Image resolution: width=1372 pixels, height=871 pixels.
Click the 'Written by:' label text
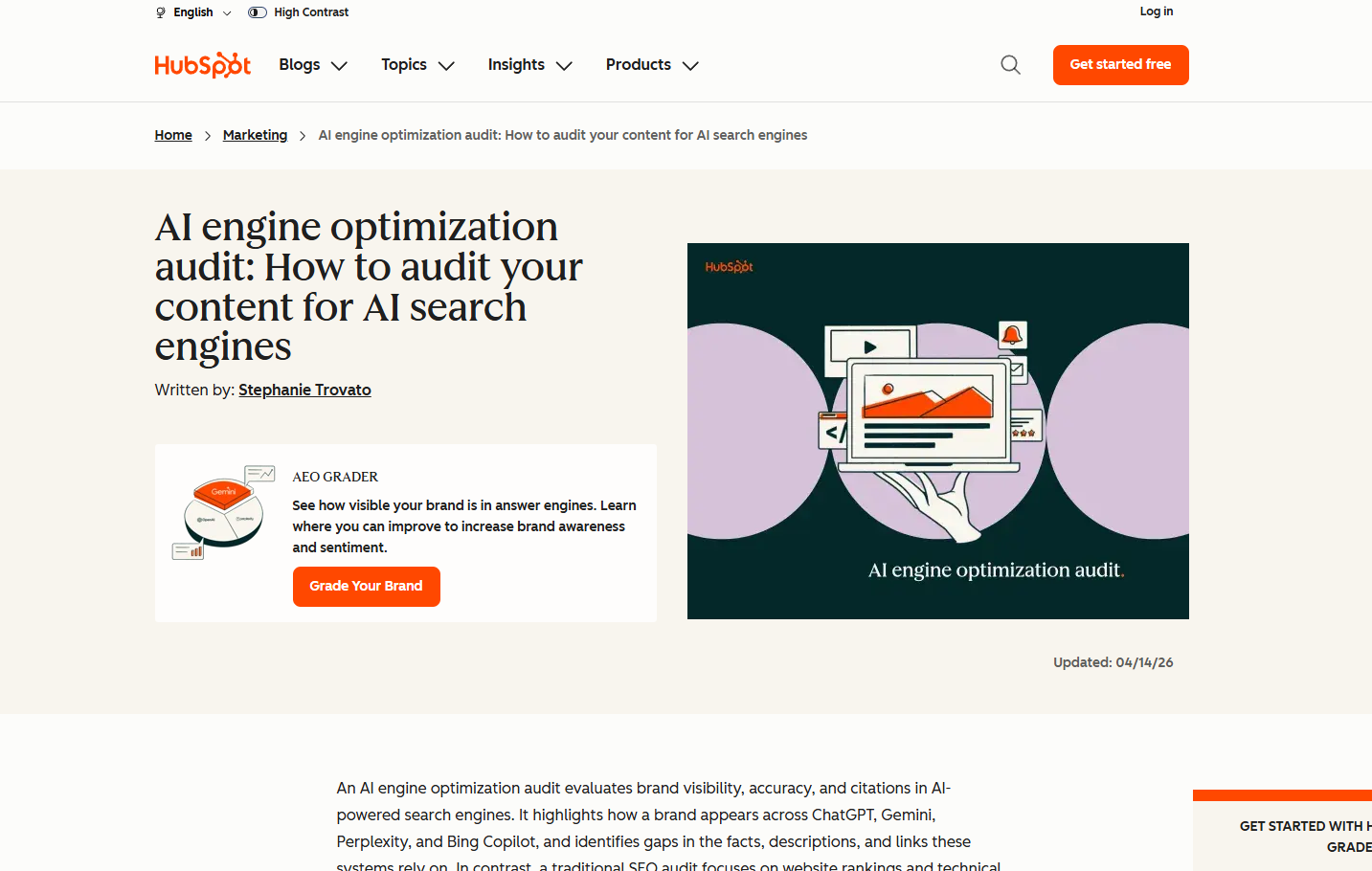coord(194,390)
